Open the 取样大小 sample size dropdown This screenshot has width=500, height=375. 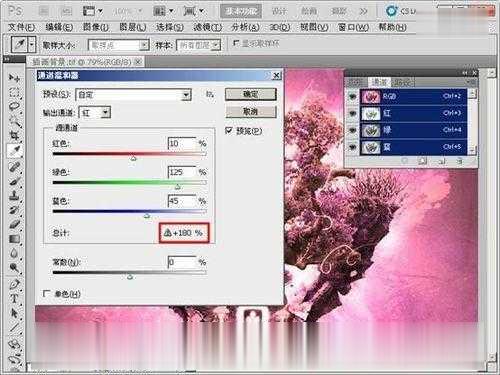pyautogui.click(x=144, y=45)
